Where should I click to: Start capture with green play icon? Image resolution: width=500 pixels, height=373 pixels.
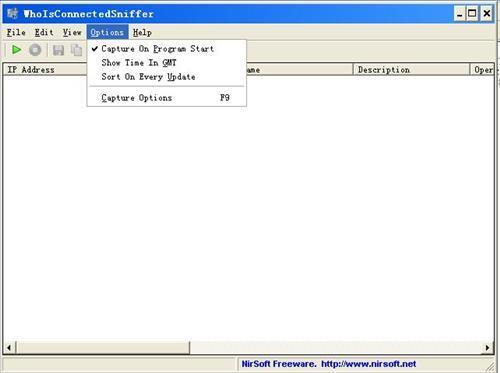[x=16, y=50]
